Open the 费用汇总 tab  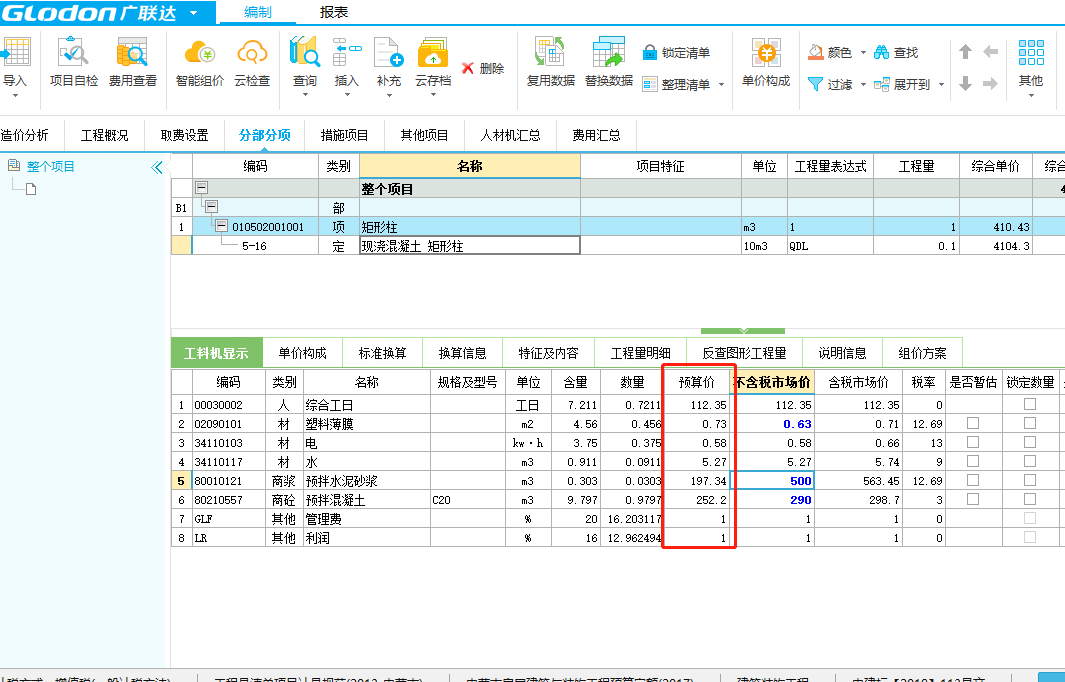pos(596,135)
